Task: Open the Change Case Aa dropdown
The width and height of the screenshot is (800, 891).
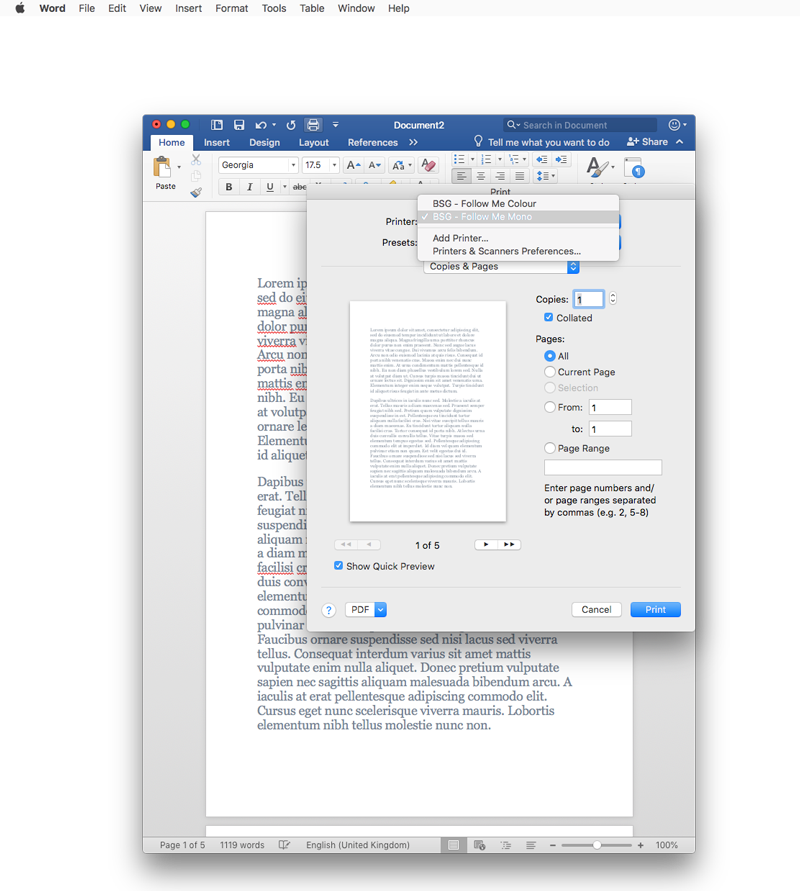Action: point(401,165)
